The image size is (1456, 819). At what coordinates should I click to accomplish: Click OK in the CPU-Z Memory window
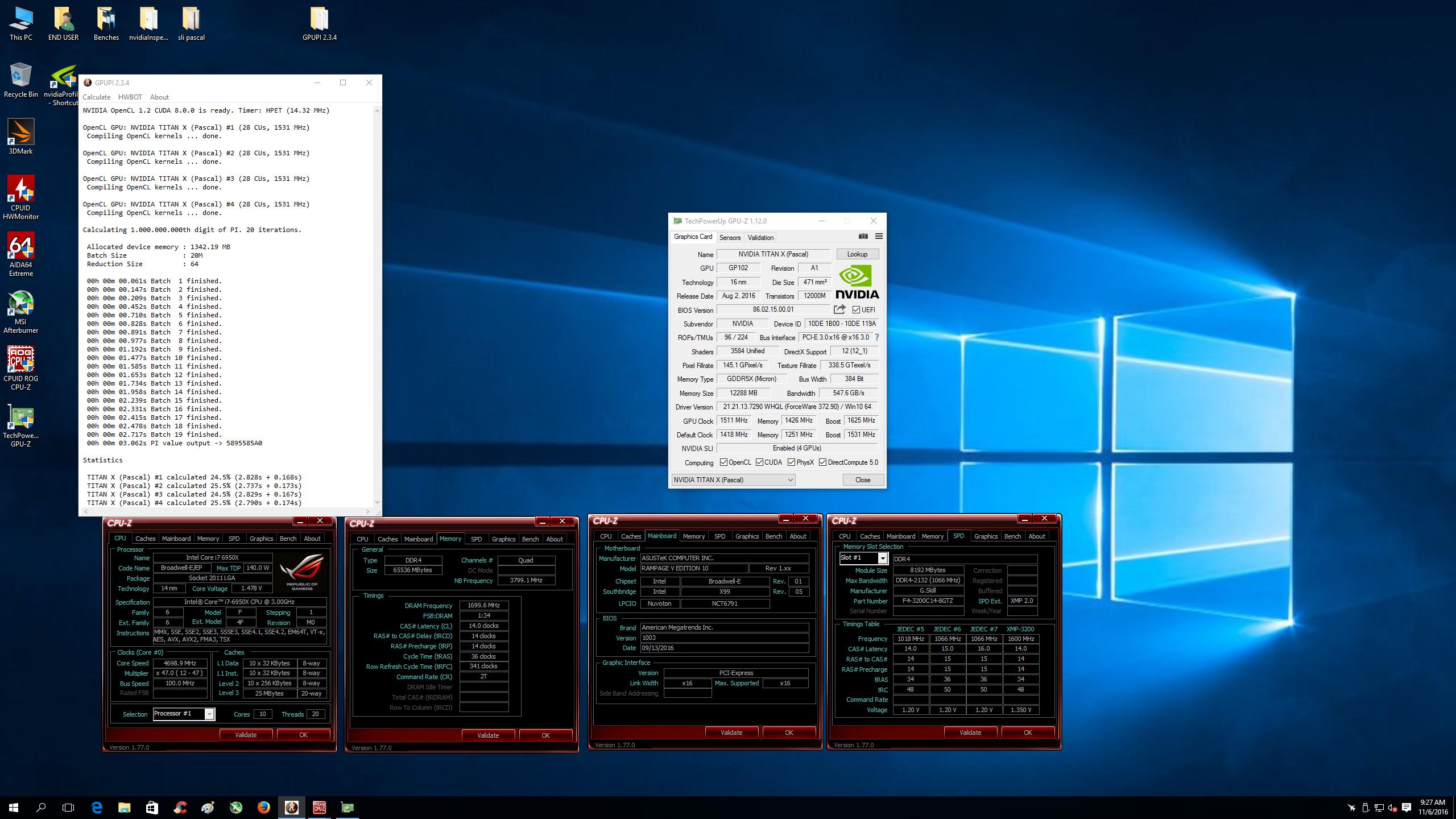coord(545,735)
